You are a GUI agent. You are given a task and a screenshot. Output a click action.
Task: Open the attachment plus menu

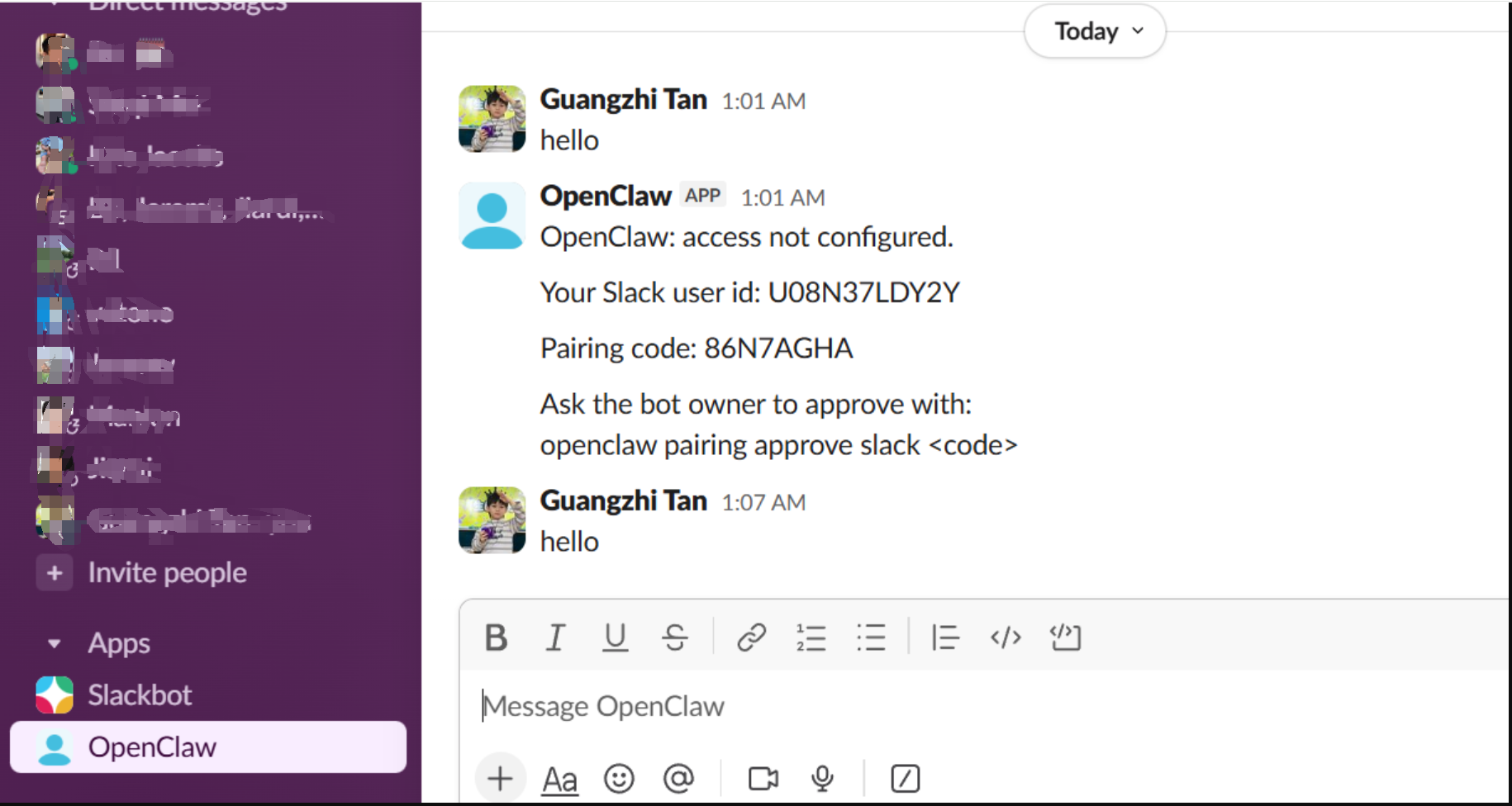(500, 779)
